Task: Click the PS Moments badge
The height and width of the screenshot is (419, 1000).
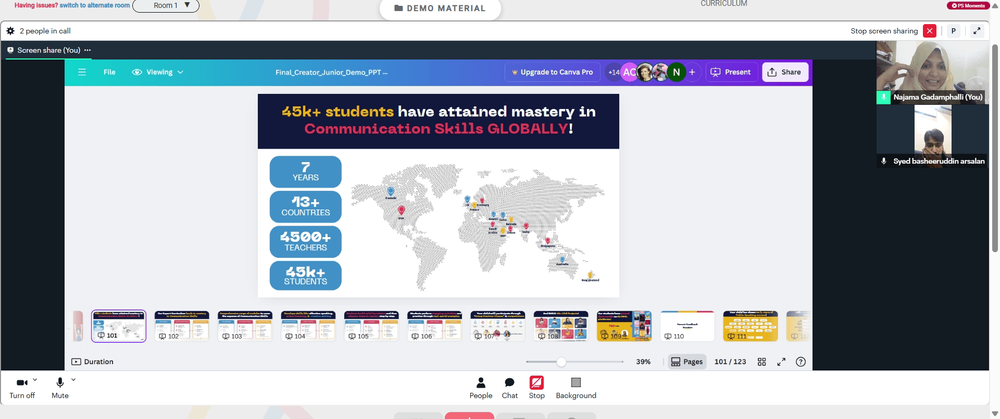Action: click(969, 5)
